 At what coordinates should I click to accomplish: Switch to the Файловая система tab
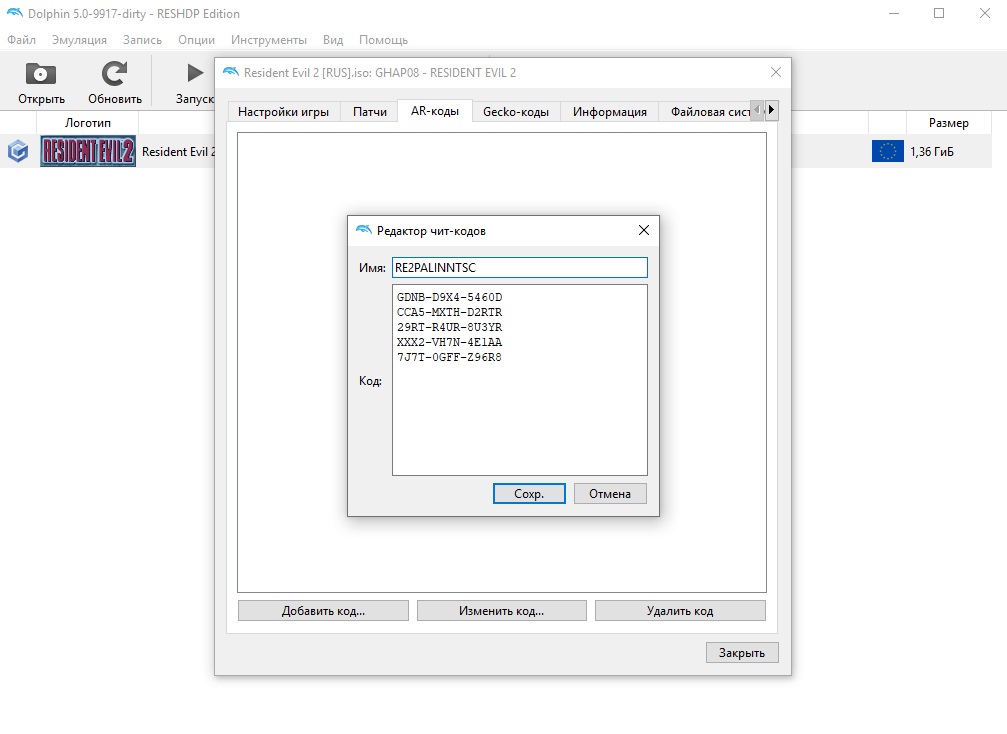click(705, 112)
